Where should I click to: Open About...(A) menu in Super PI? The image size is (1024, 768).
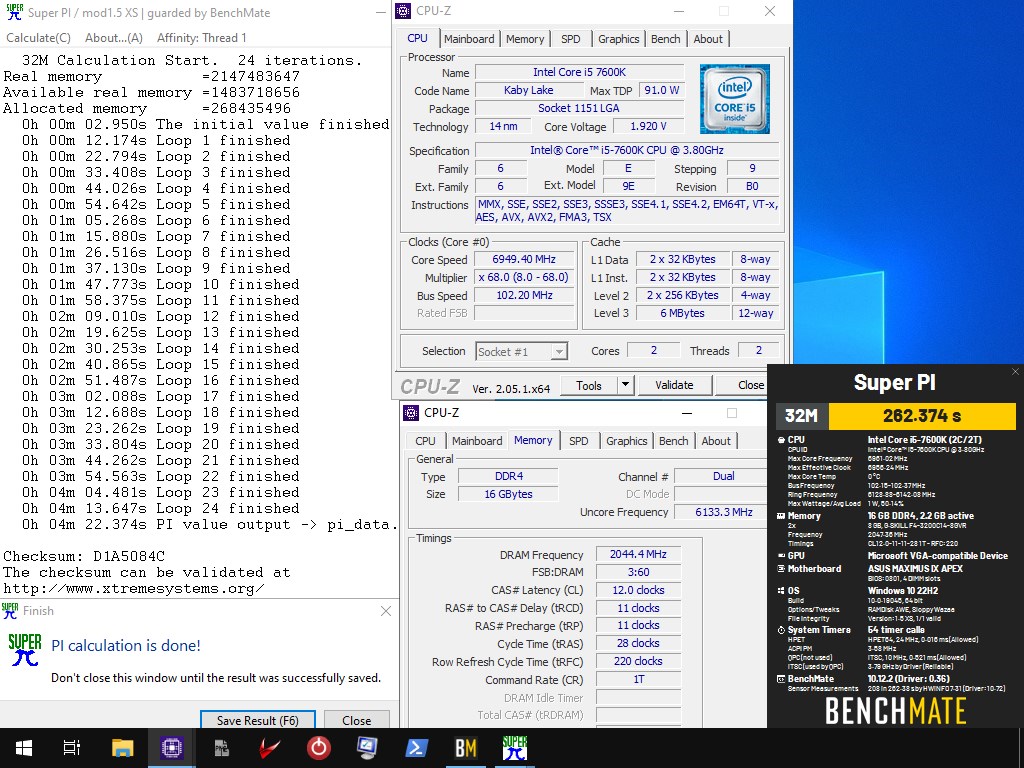click(x=114, y=38)
